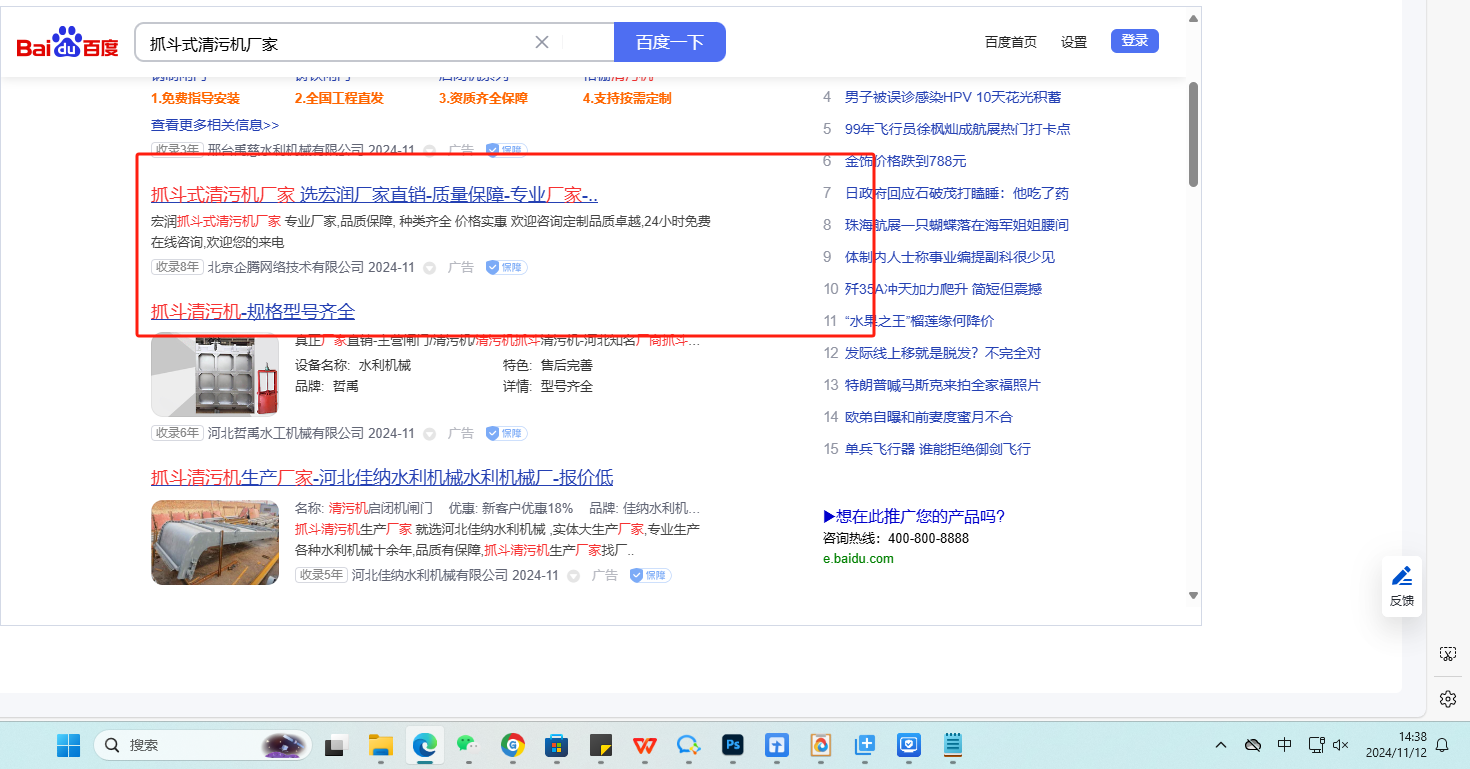Click the 保障 badge for 北京企腾网络技术有限公司
1470x769 pixels.
pos(506,268)
